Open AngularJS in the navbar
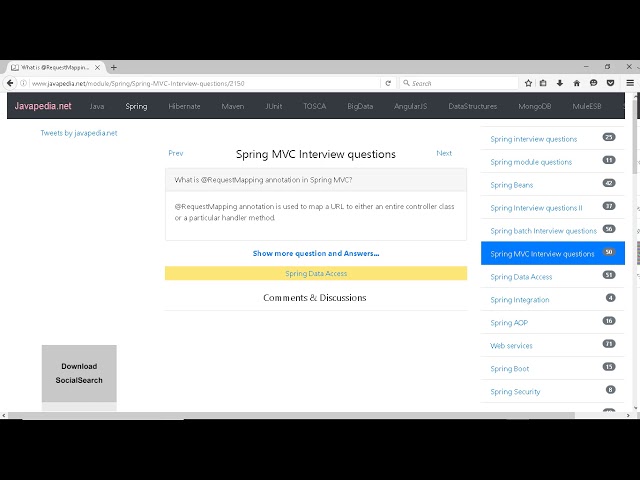This screenshot has width=640, height=480. tap(411, 106)
